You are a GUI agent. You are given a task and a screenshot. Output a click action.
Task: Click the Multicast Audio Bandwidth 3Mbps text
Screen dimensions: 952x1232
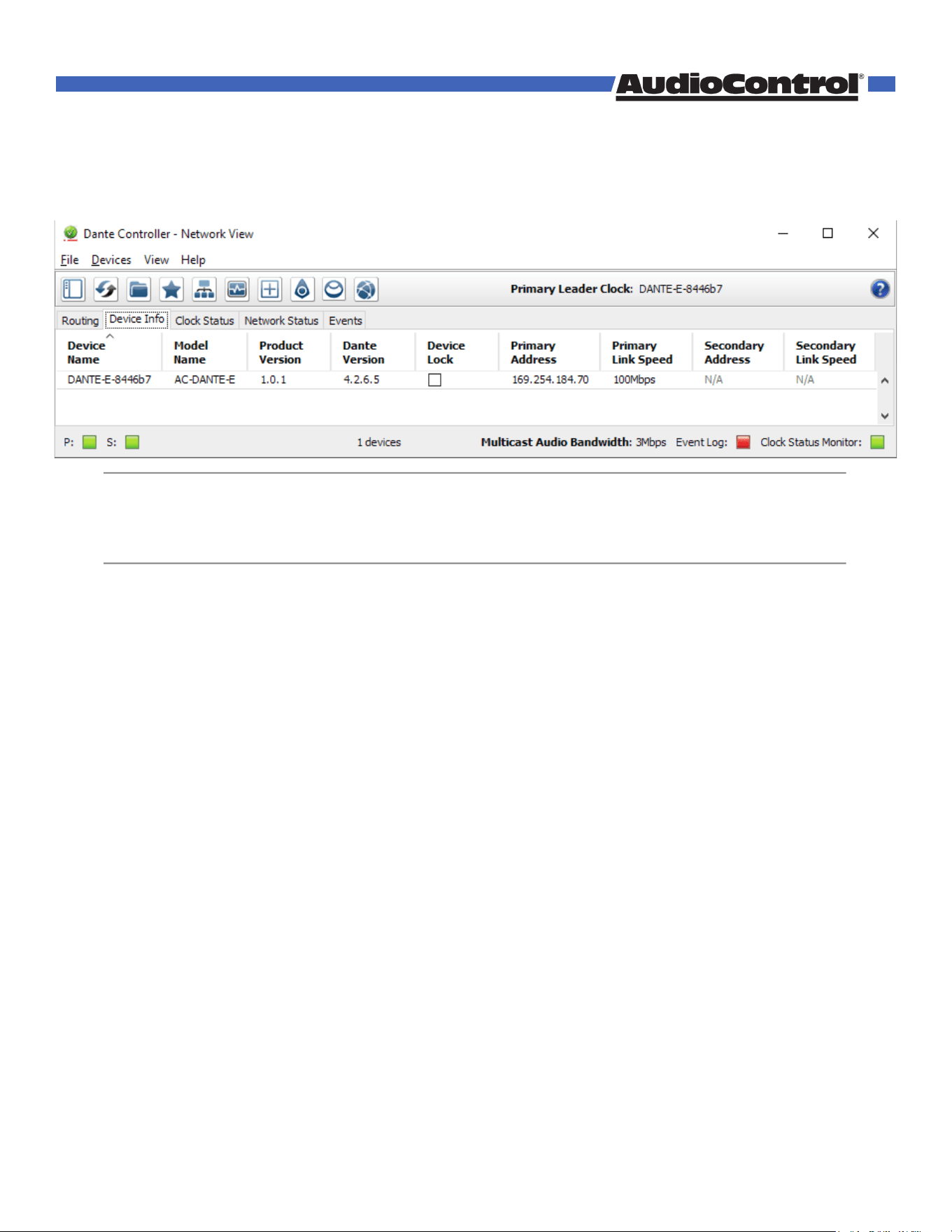coord(574,442)
